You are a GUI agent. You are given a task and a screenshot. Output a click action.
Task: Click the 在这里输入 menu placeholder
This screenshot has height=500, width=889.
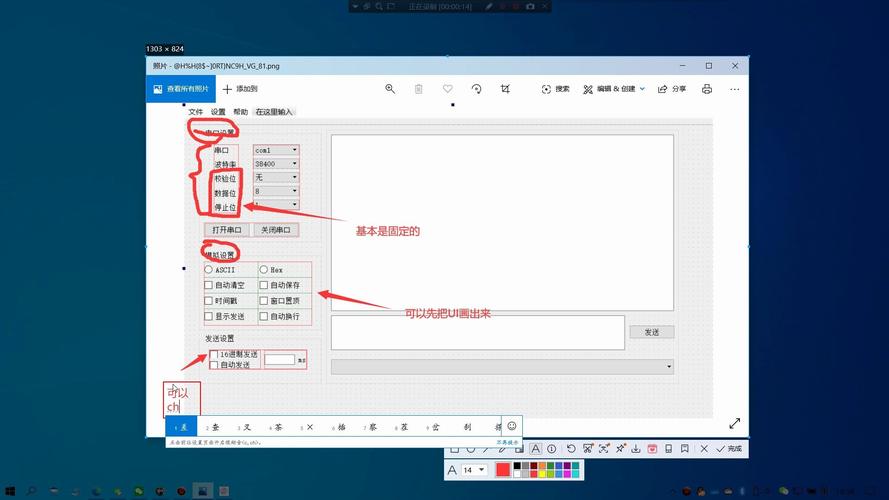pyautogui.click(x=274, y=112)
